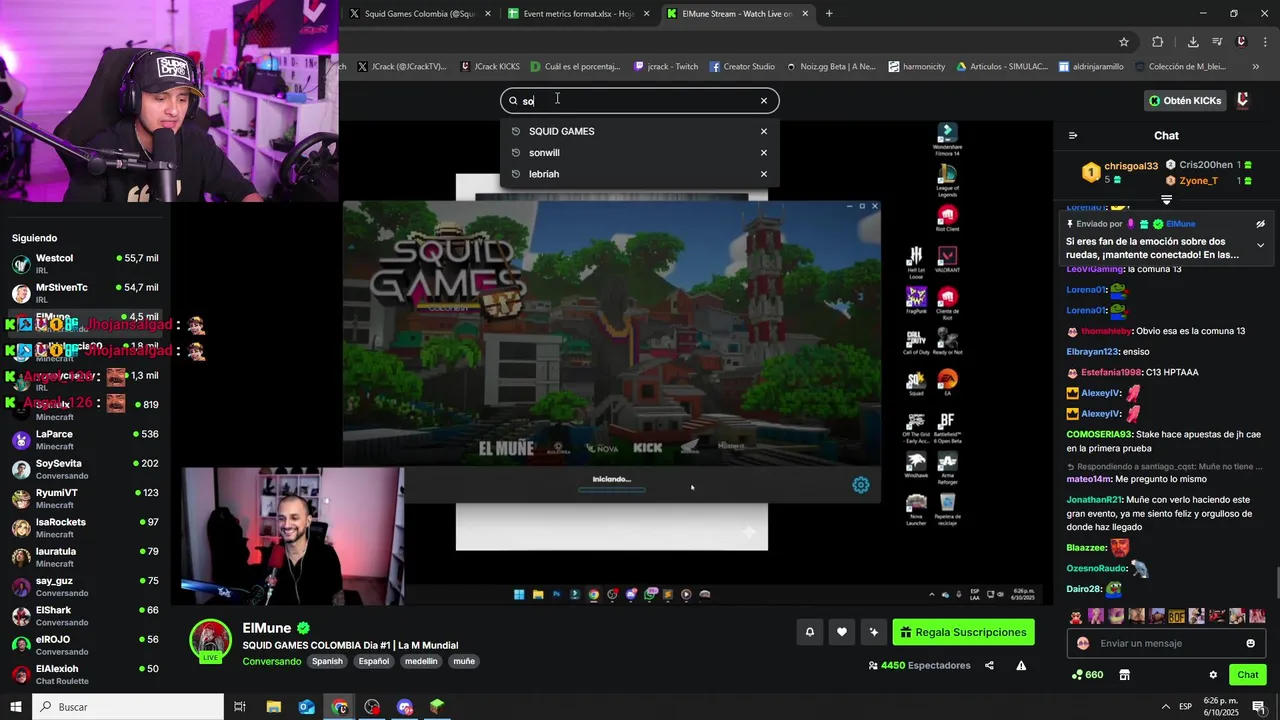This screenshot has height=720, width=1280.
Task: Open Westcol in Siguiendo list
Action: coord(85,264)
